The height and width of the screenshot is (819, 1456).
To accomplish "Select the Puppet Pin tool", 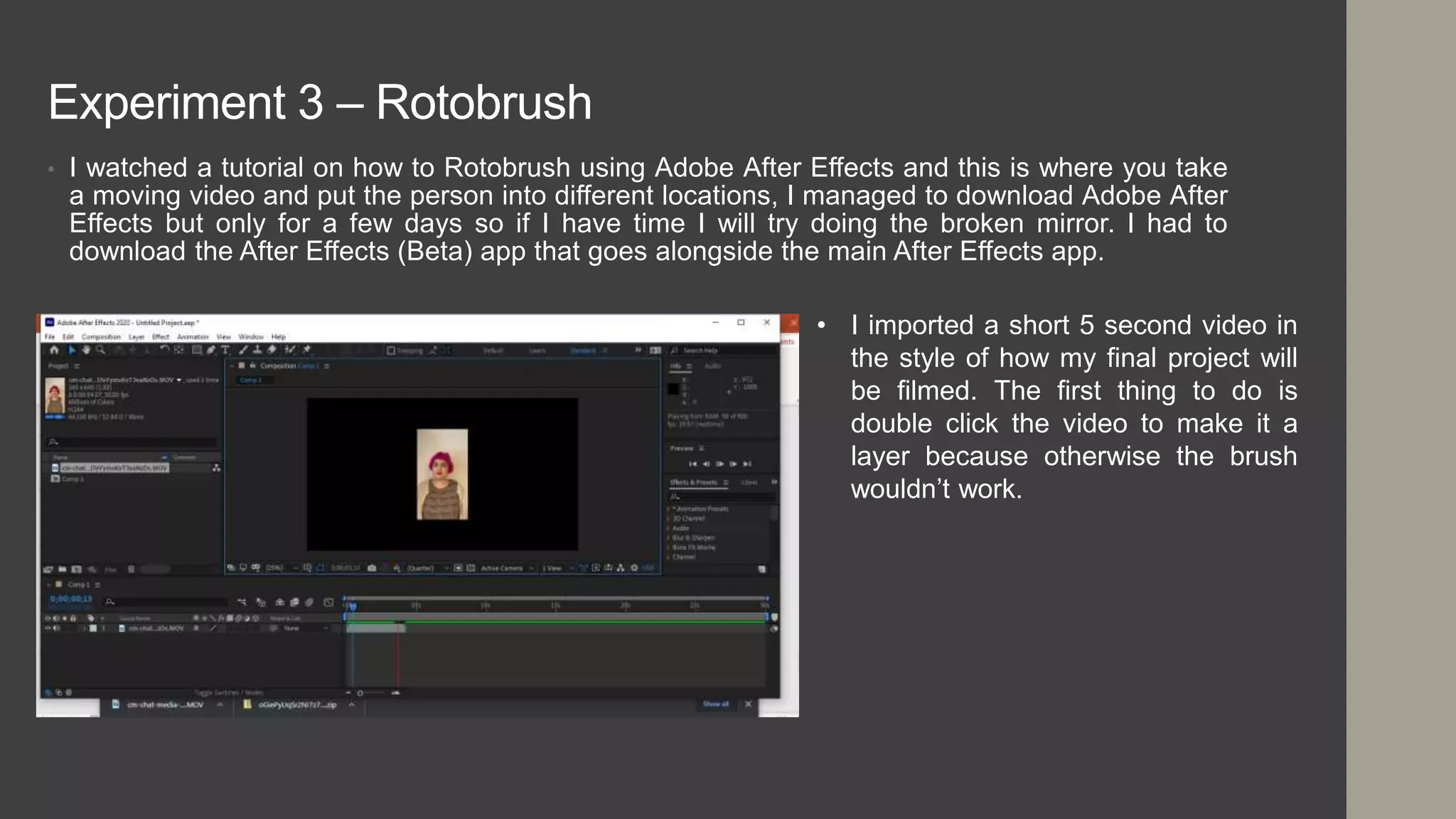I will (306, 350).
